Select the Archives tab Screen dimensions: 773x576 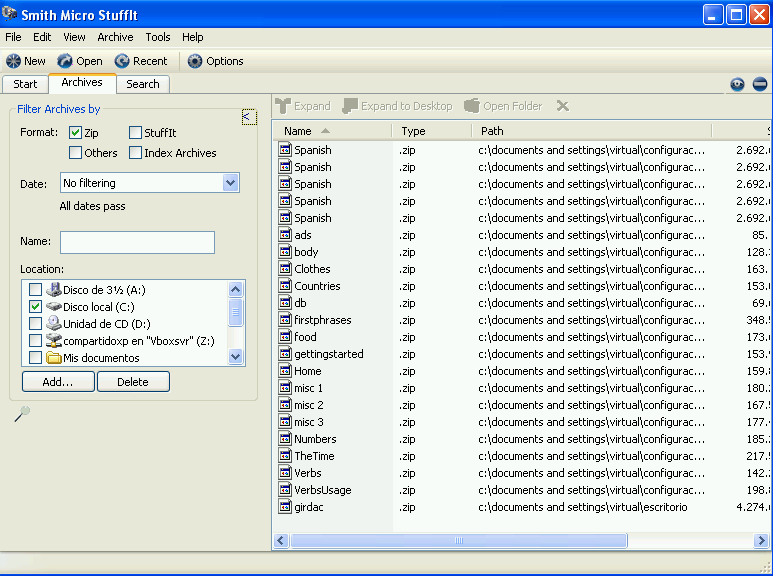[82, 83]
